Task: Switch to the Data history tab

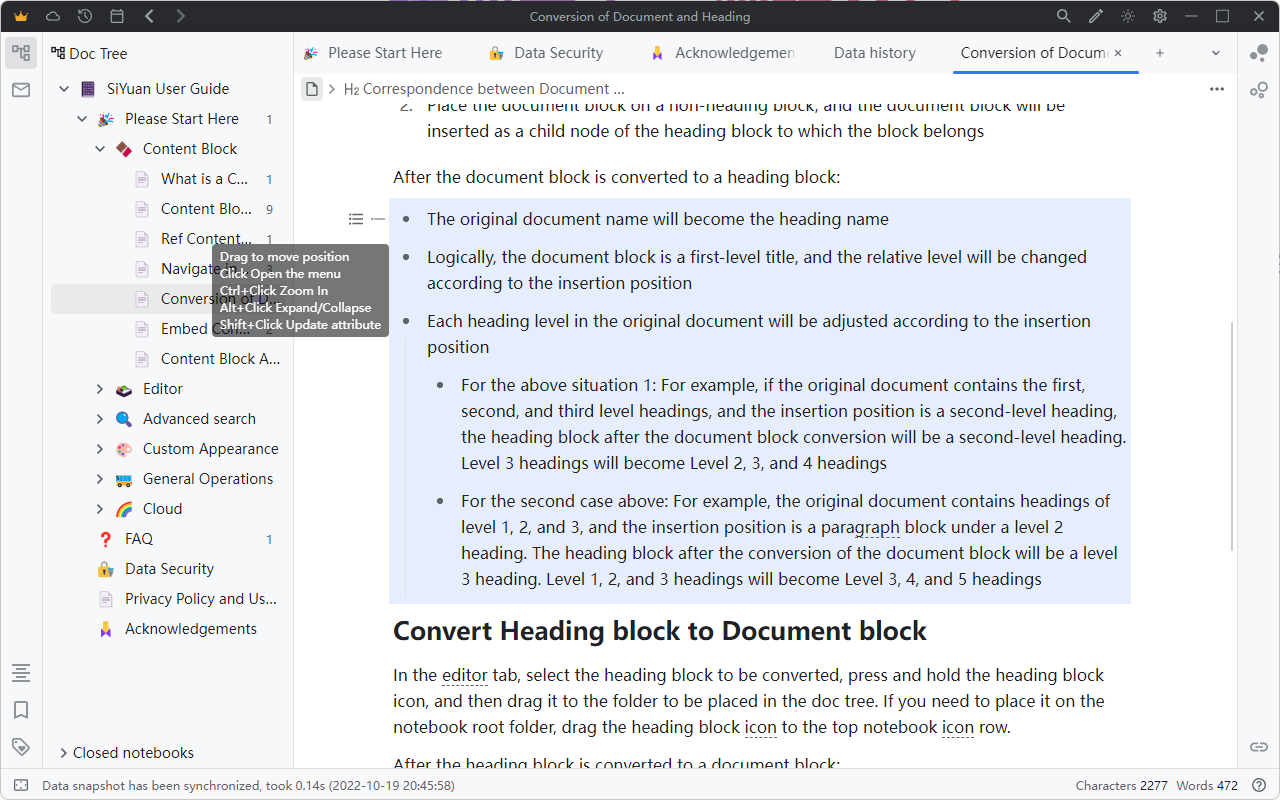Action: [x=874, y=53]
